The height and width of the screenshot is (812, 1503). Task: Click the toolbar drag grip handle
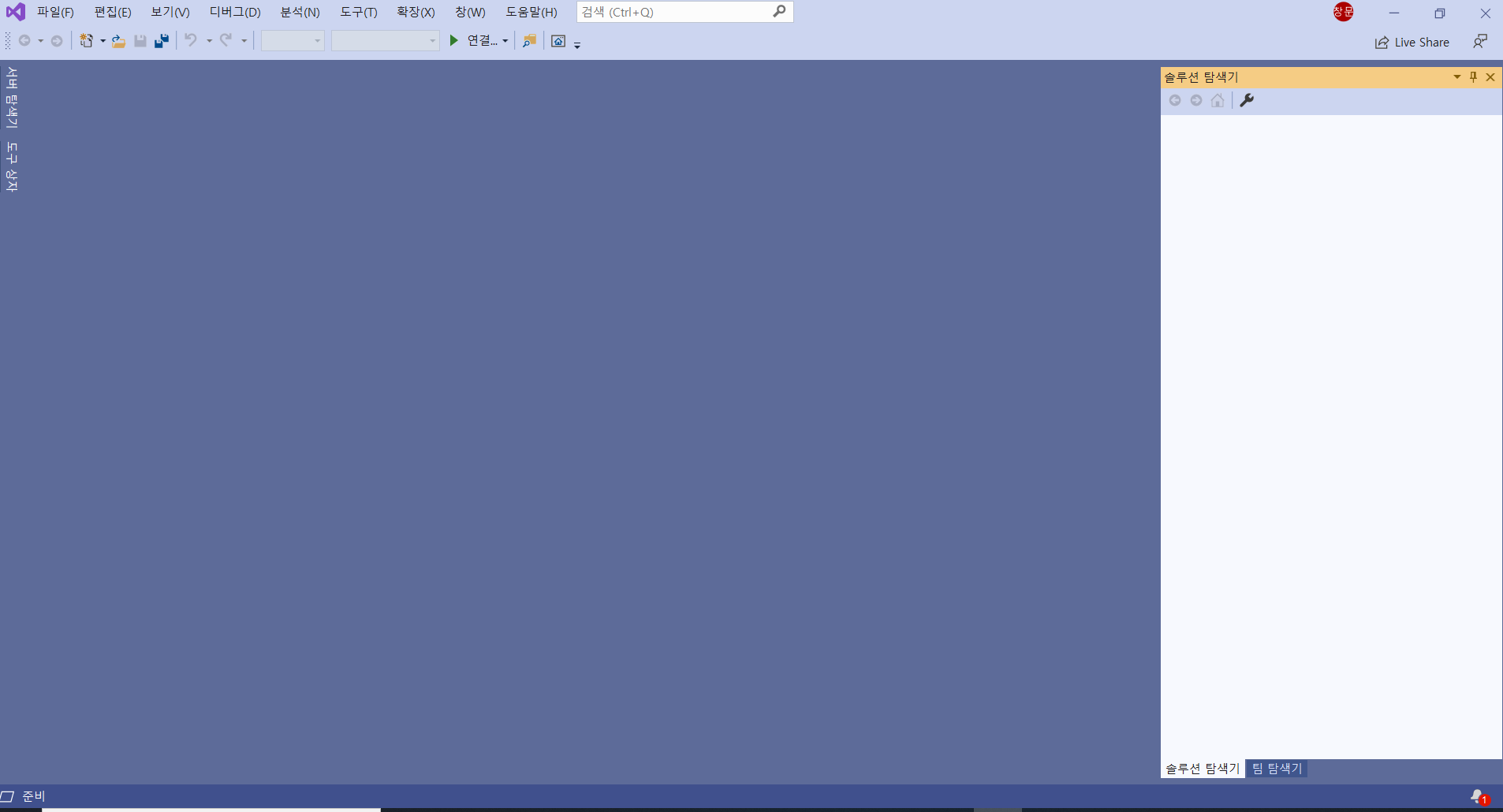pos(8,41)
